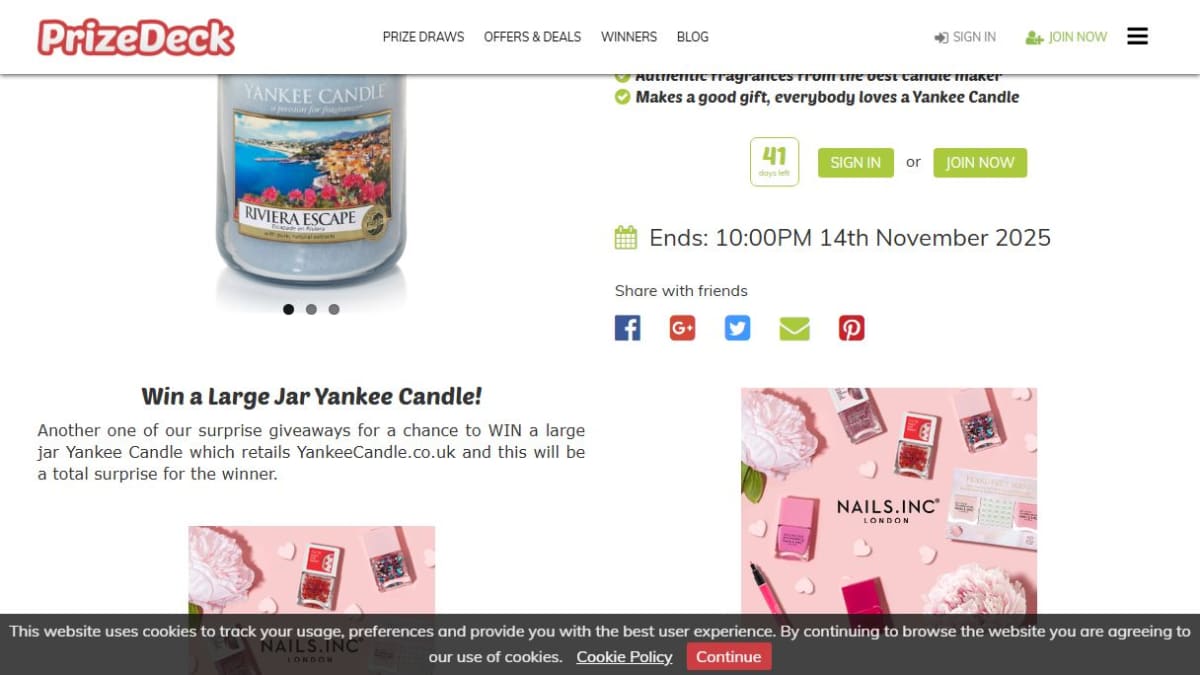
Task: Pin it with Pinterest icon
Action: [x=851, y=328]
